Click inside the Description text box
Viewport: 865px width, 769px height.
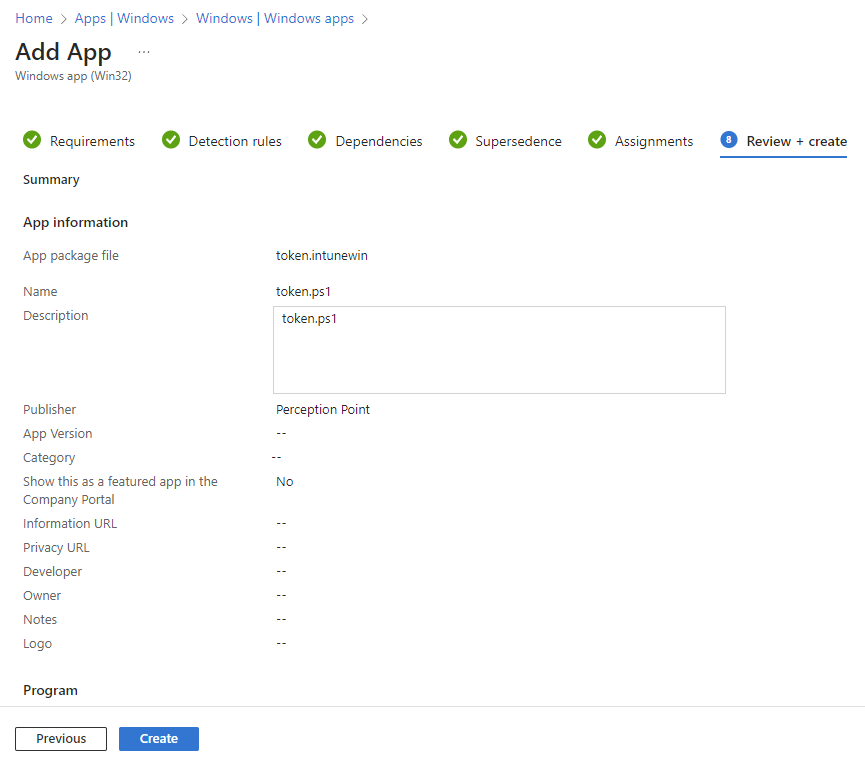pos(499,350)
